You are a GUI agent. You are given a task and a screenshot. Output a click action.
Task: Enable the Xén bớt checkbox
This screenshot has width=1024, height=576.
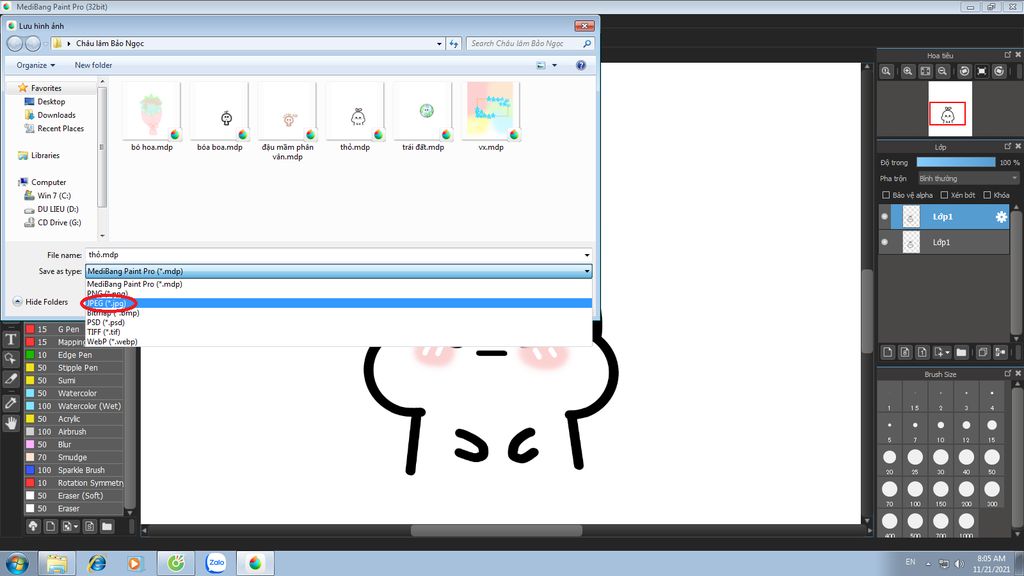coord(944,195)
